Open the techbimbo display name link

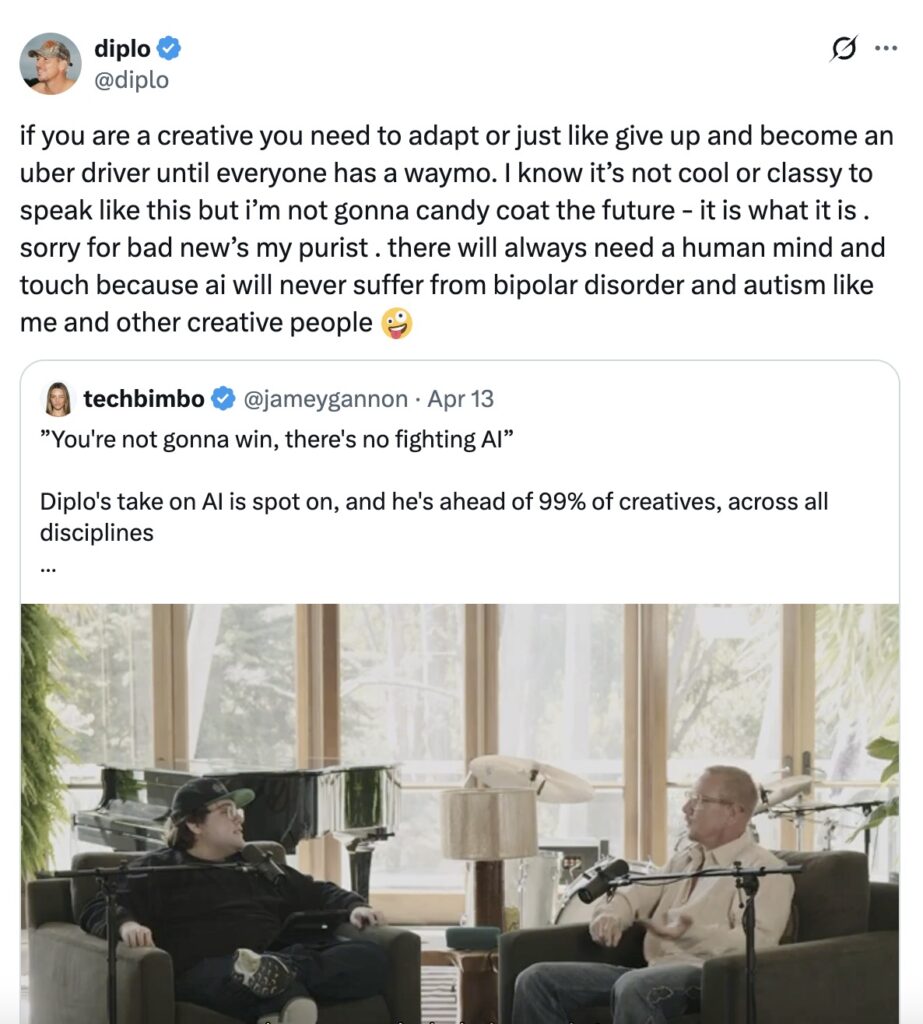click(144, 399)
